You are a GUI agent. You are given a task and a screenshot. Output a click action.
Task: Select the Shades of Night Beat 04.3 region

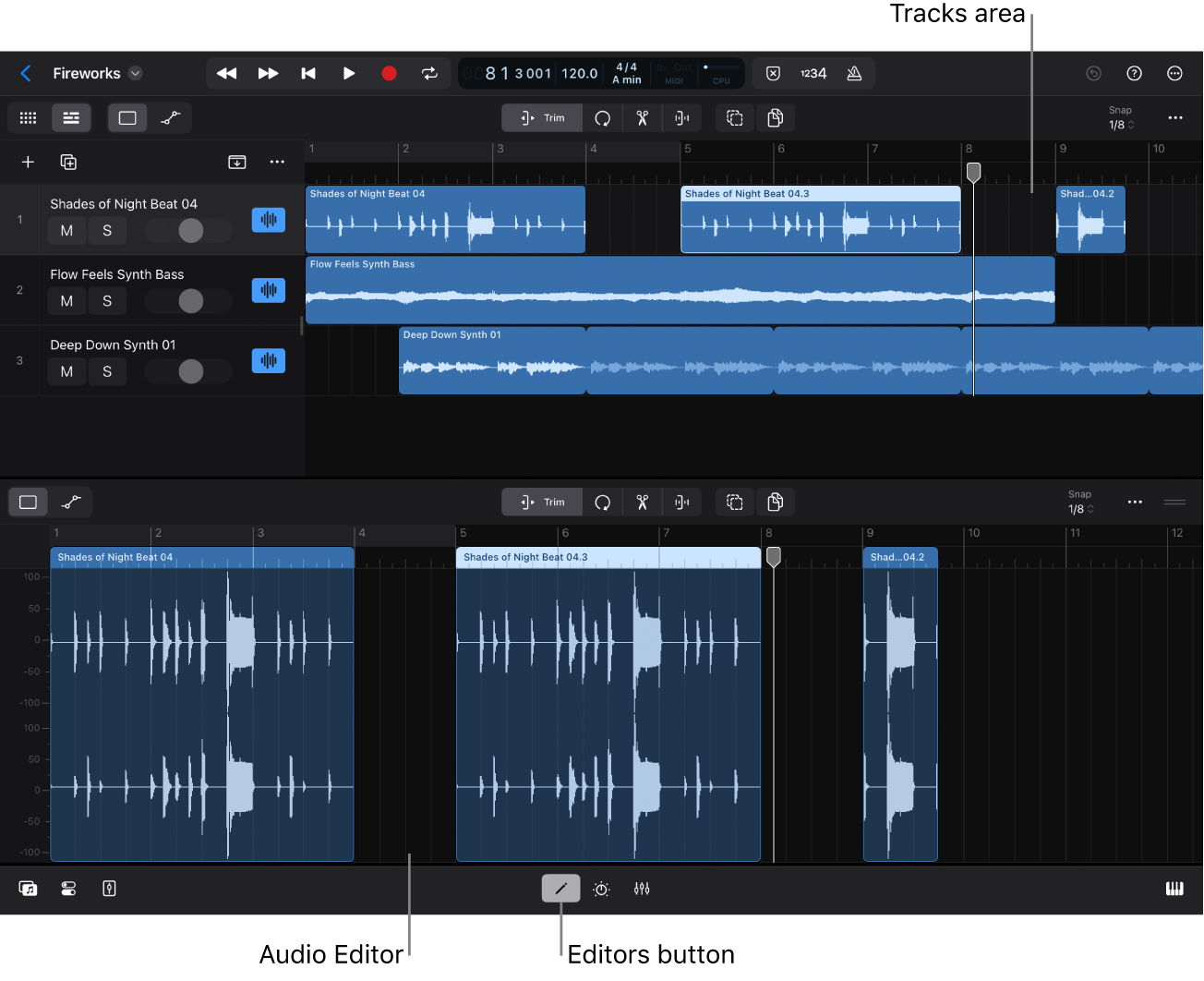[820, 219]
